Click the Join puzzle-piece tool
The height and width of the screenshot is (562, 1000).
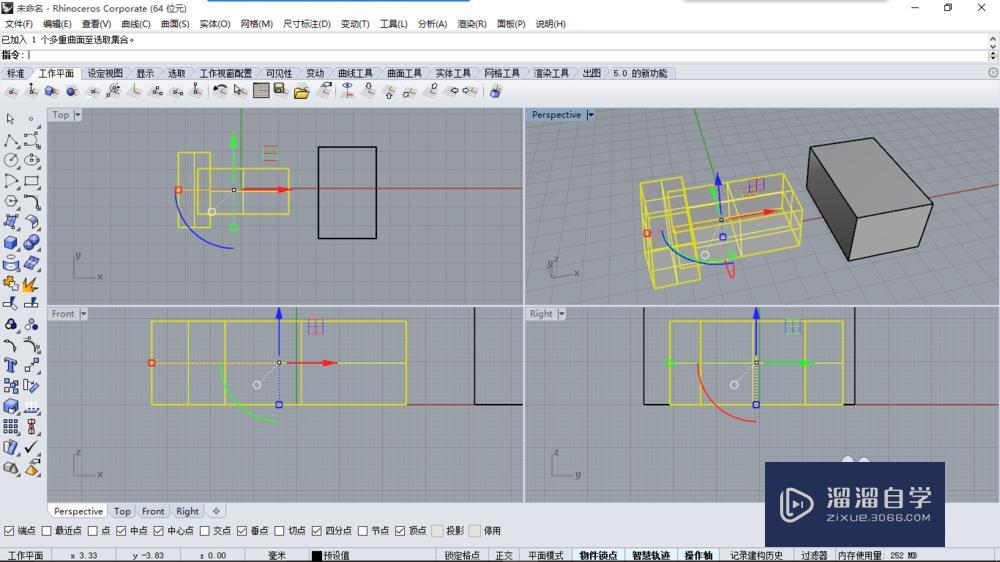[10, 283]
